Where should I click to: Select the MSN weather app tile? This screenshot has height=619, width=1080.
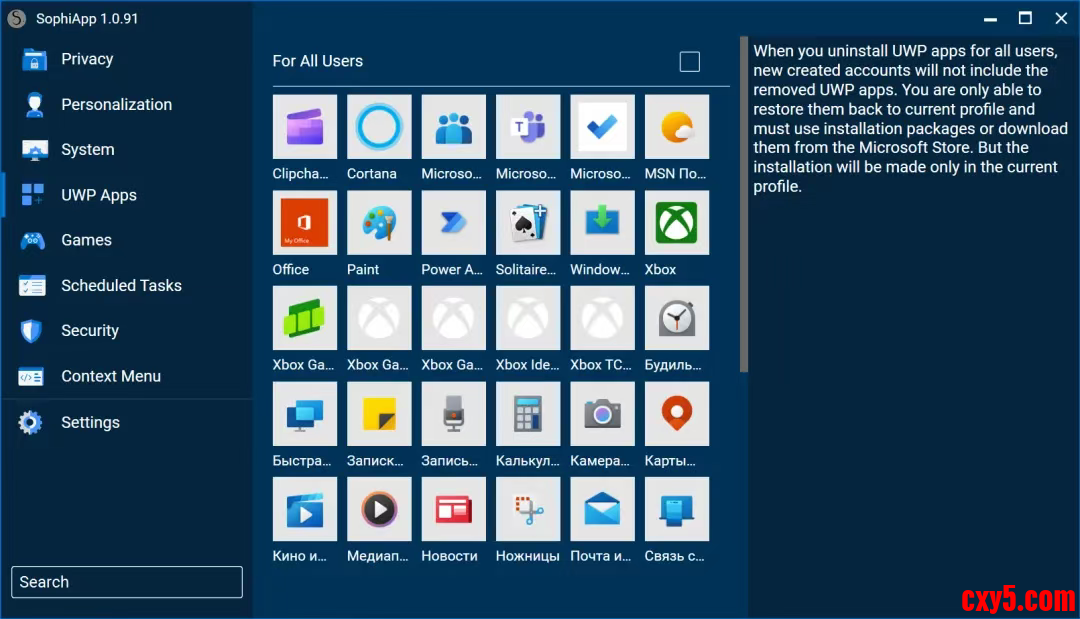tap(676, 127)
